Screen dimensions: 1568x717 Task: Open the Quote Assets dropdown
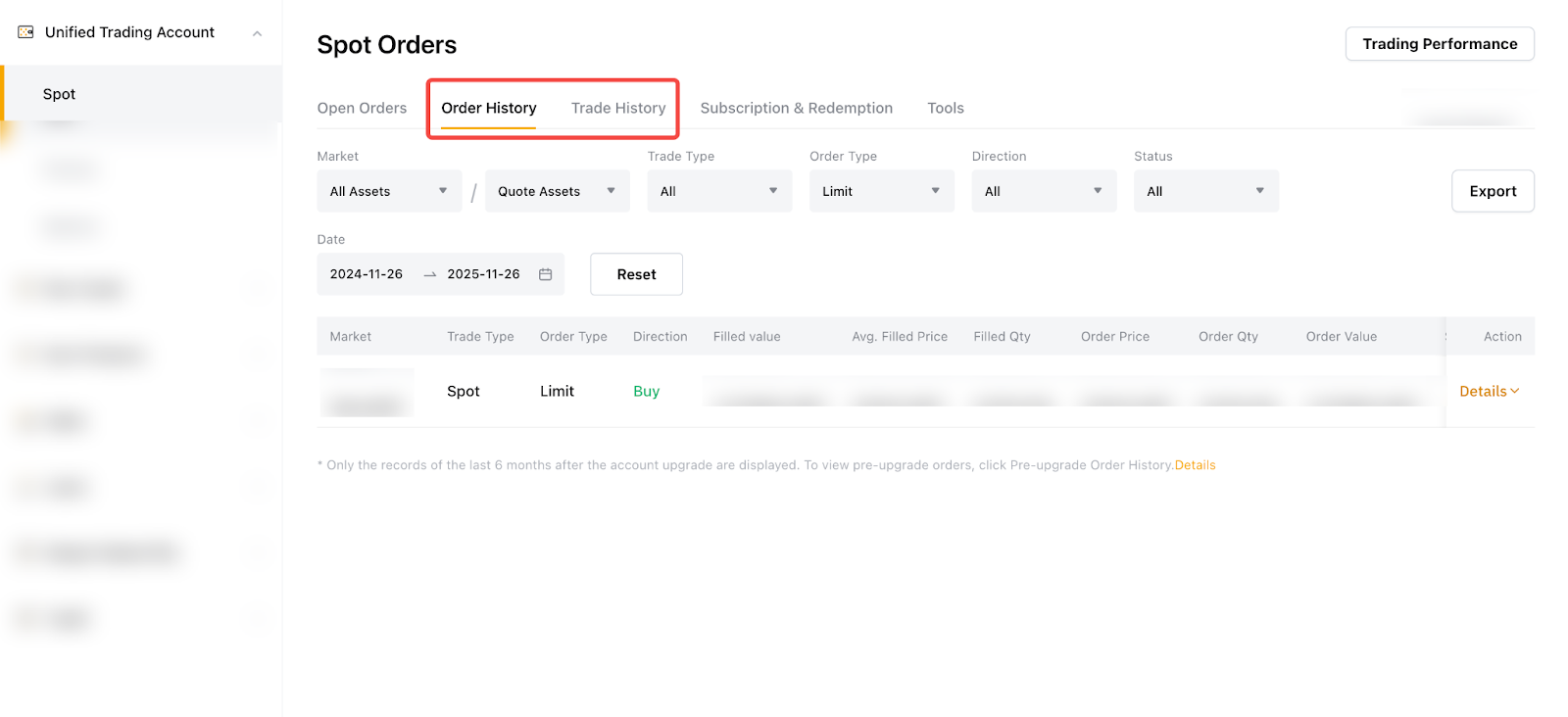[x=557, y=192]
